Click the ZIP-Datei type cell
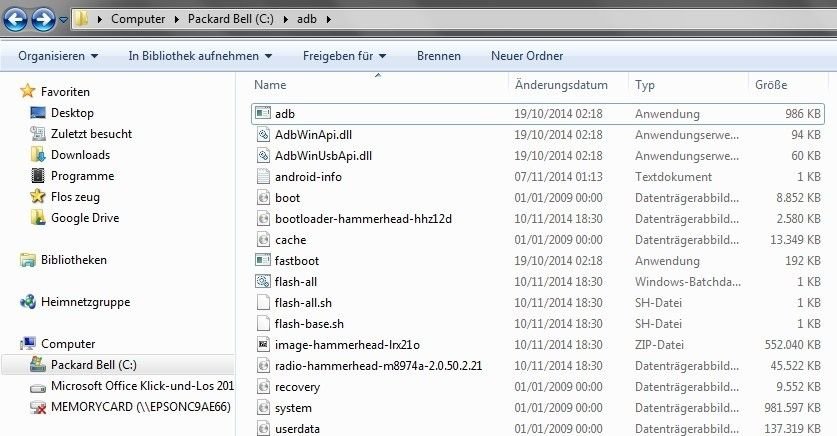837x436 pixels. coord(659,345)
